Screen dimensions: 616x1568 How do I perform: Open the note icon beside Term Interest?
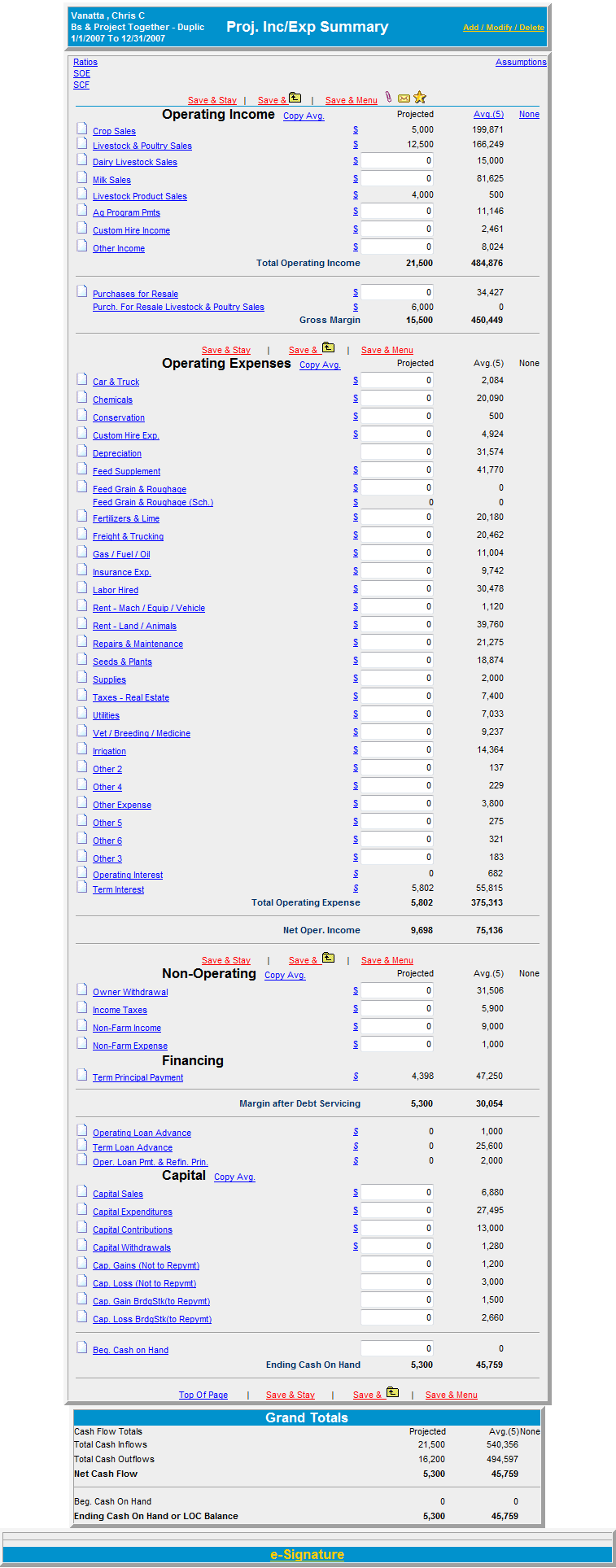[x=82, y=887]
